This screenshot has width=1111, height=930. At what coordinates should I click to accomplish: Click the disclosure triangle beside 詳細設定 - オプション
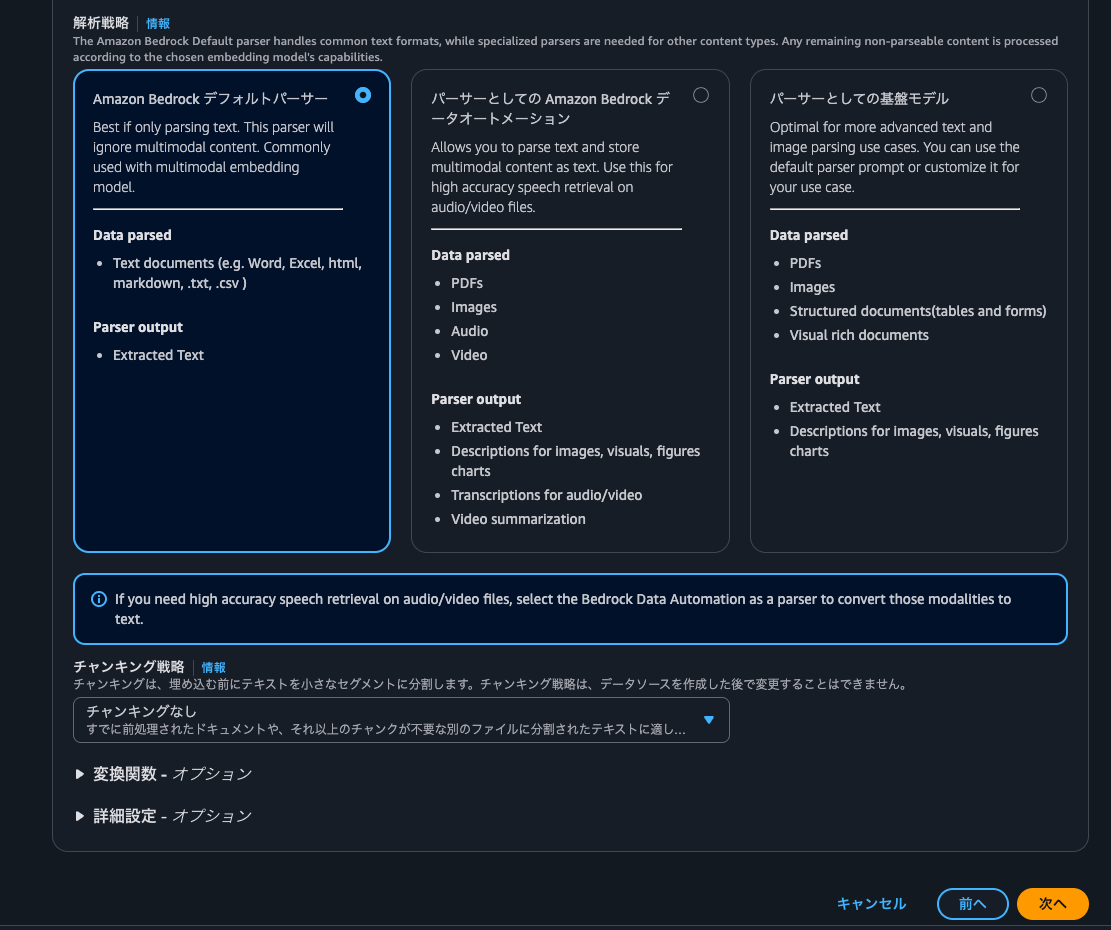click(x=80, y=815)
